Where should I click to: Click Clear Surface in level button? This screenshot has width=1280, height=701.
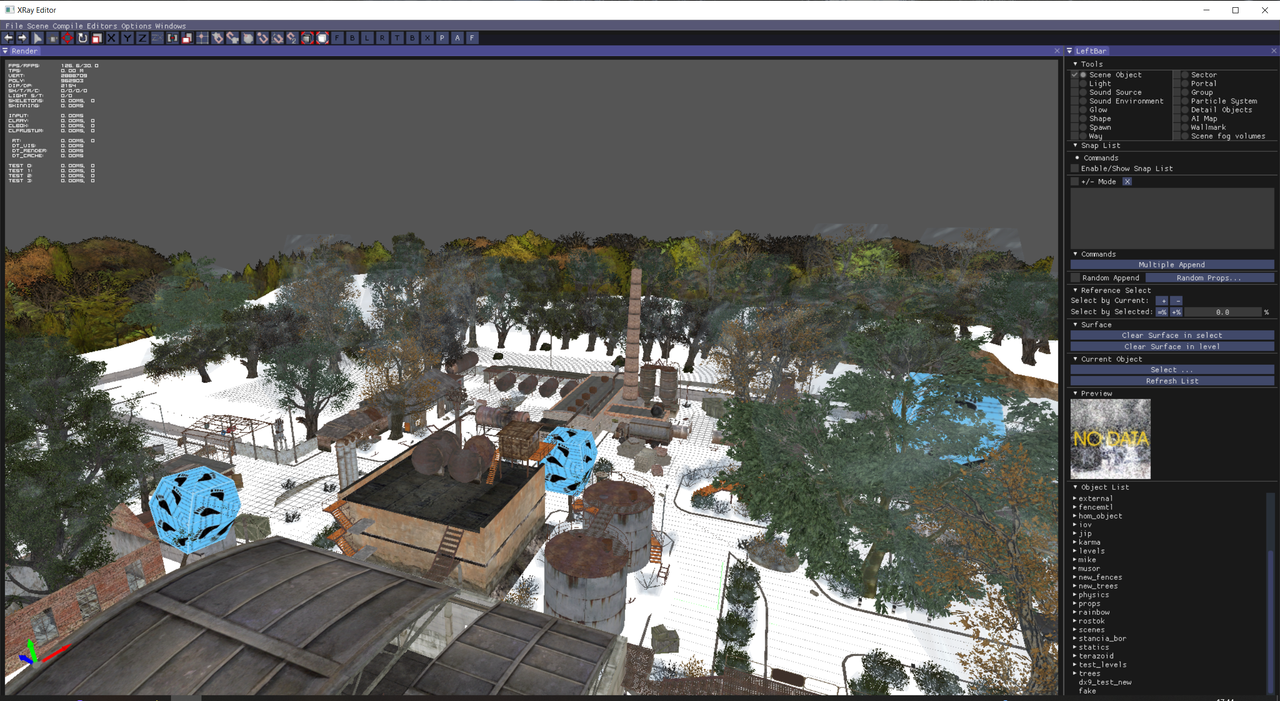tap(1172, 346)
